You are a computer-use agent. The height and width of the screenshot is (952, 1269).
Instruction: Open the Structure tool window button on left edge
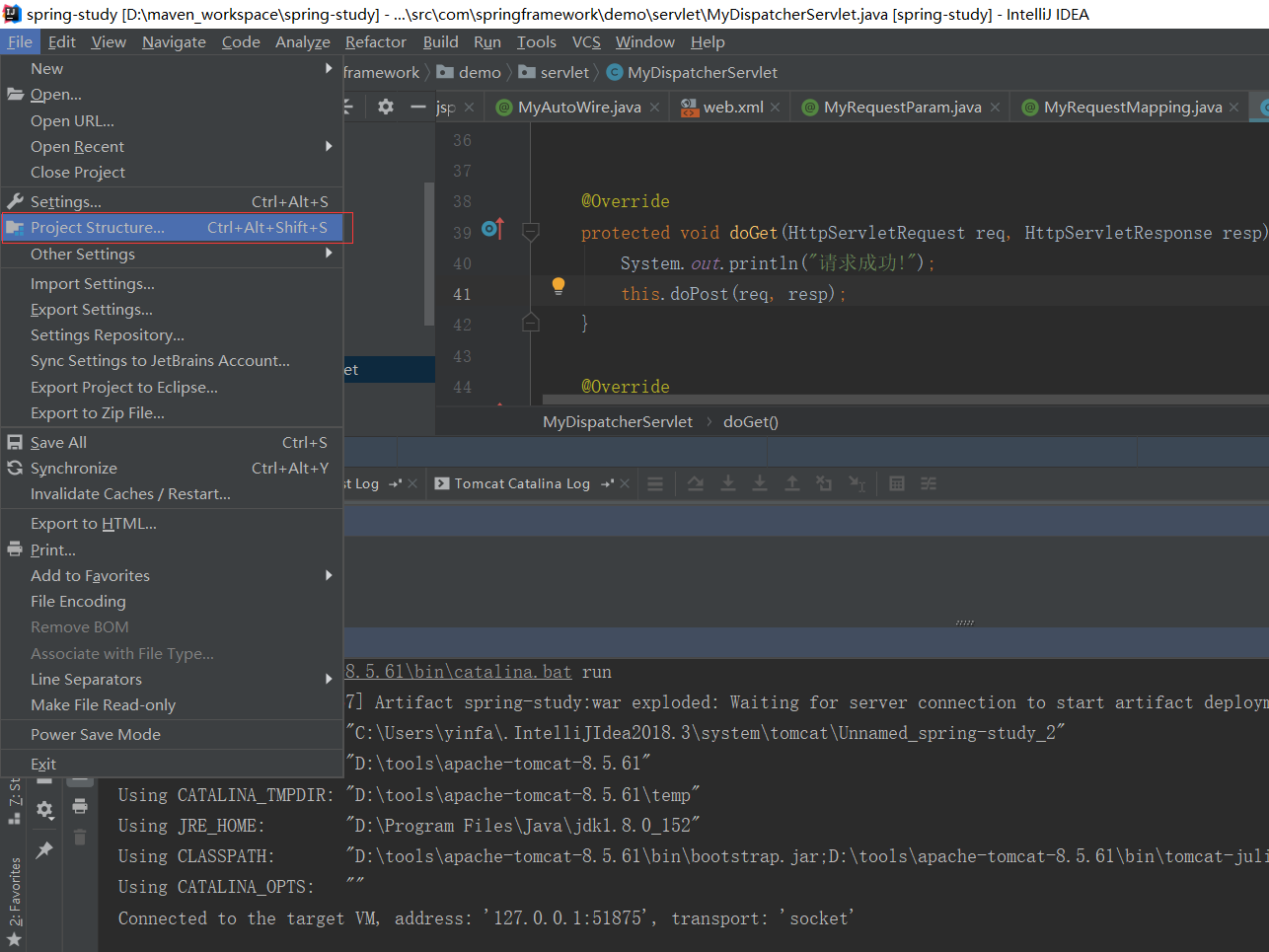(15, 801)
